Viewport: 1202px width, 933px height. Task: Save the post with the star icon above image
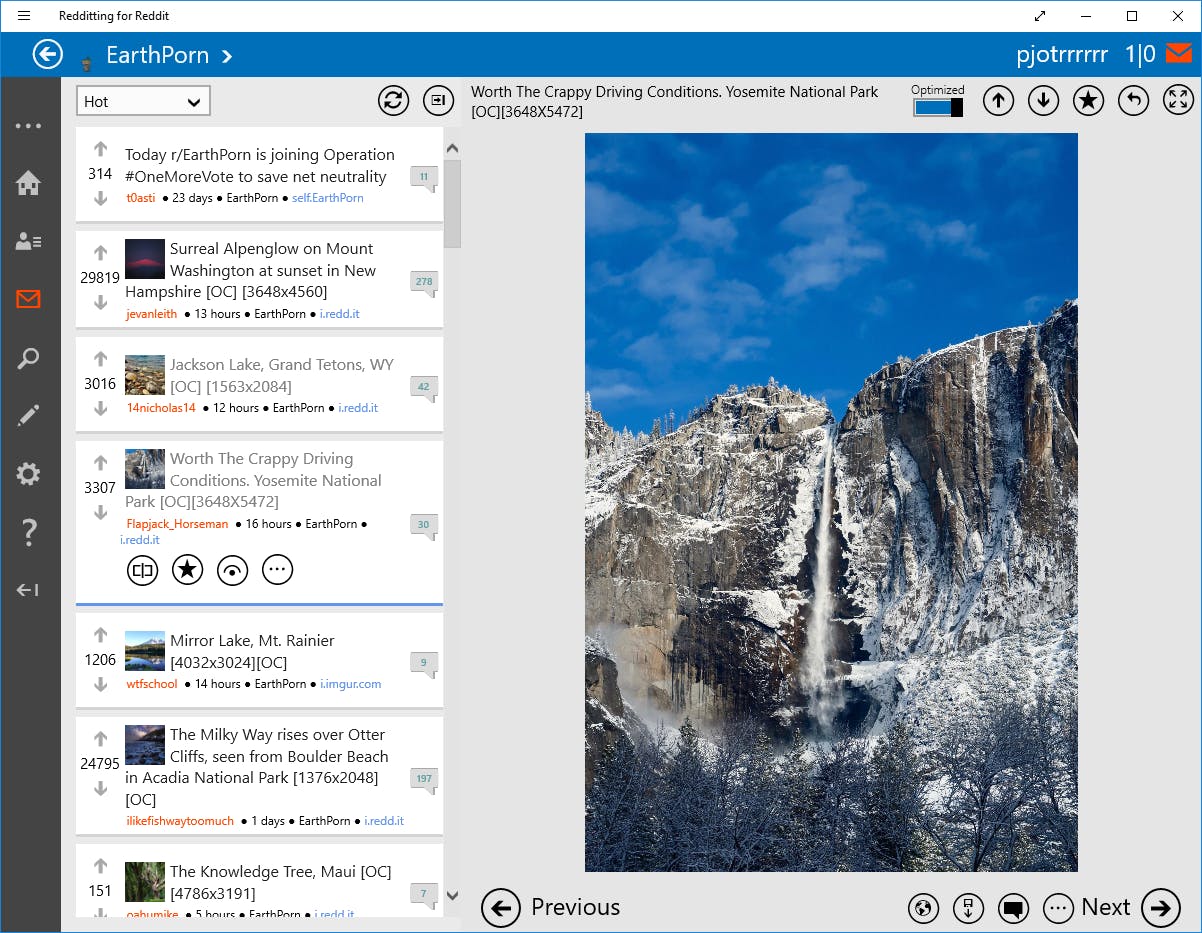[x=1088, y=100]
